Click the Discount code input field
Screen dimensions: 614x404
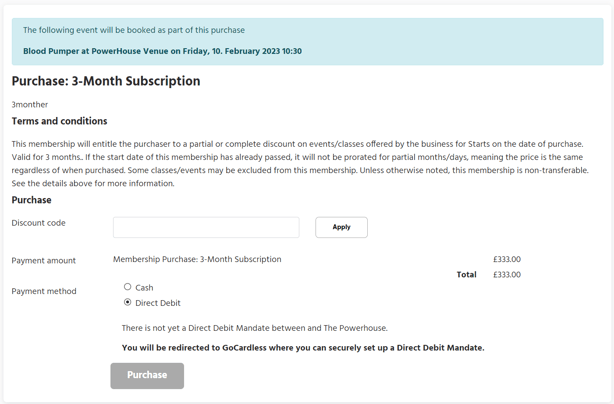tap(206, 227)
